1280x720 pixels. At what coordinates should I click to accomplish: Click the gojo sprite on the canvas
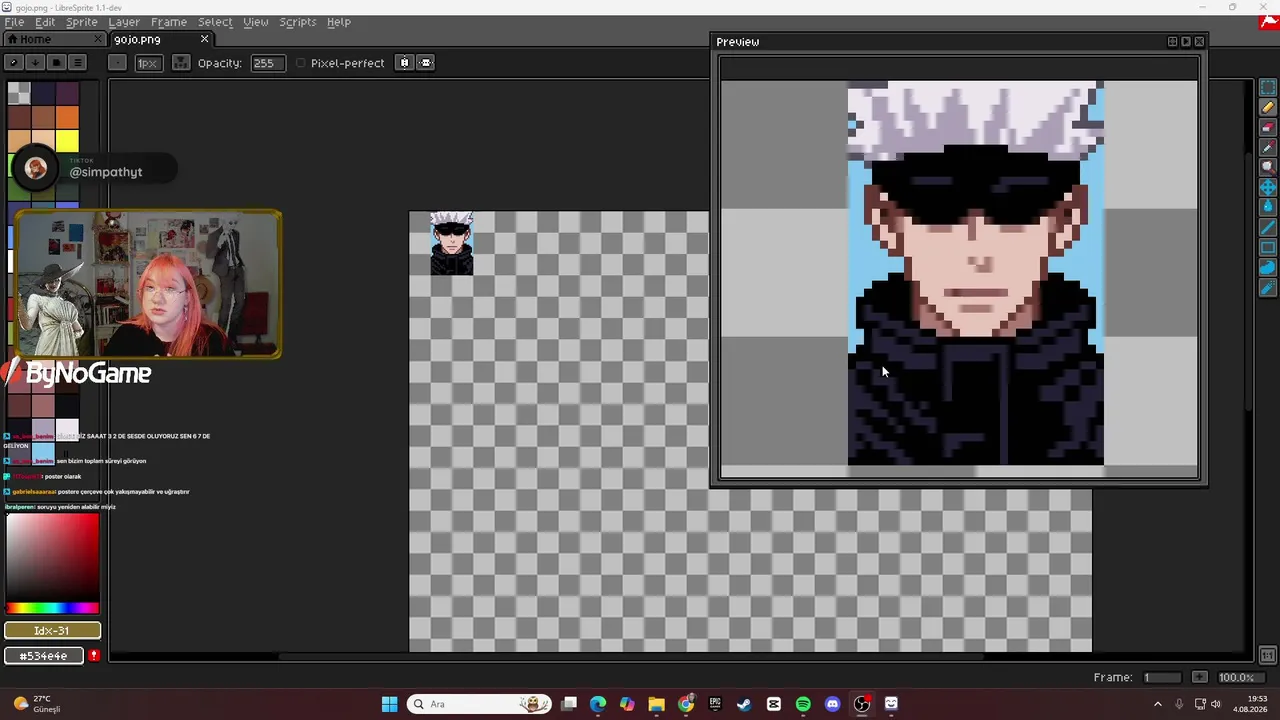[x=451, y=243]
